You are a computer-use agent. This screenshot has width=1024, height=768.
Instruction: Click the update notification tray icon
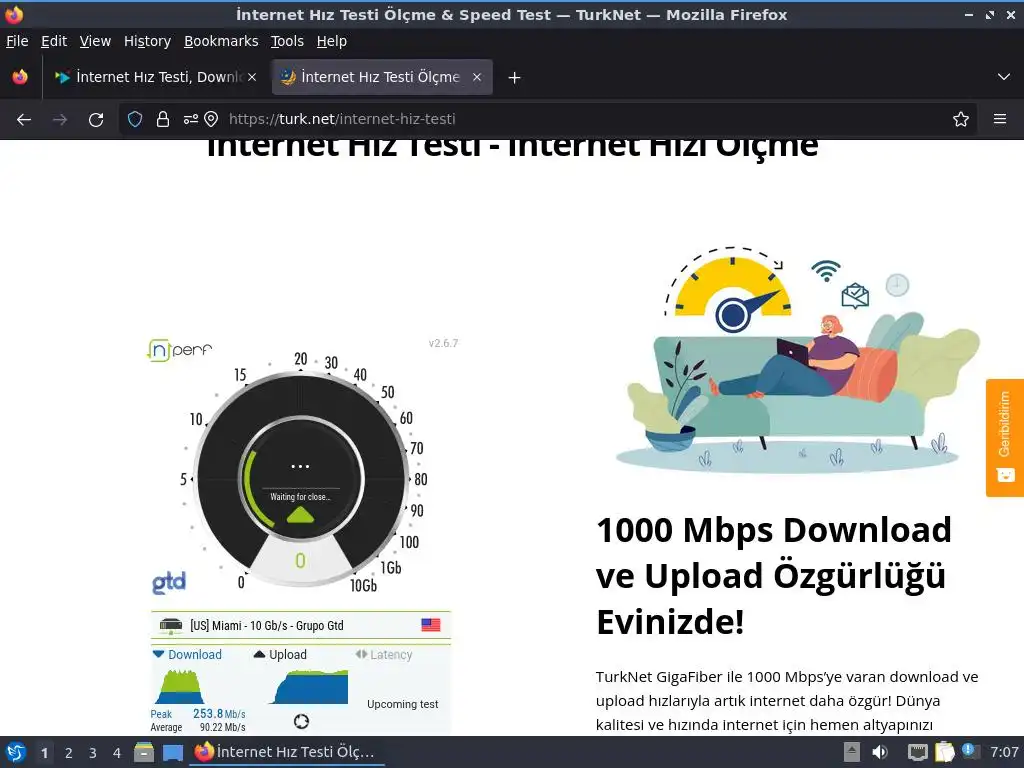[x=970, y=751]
